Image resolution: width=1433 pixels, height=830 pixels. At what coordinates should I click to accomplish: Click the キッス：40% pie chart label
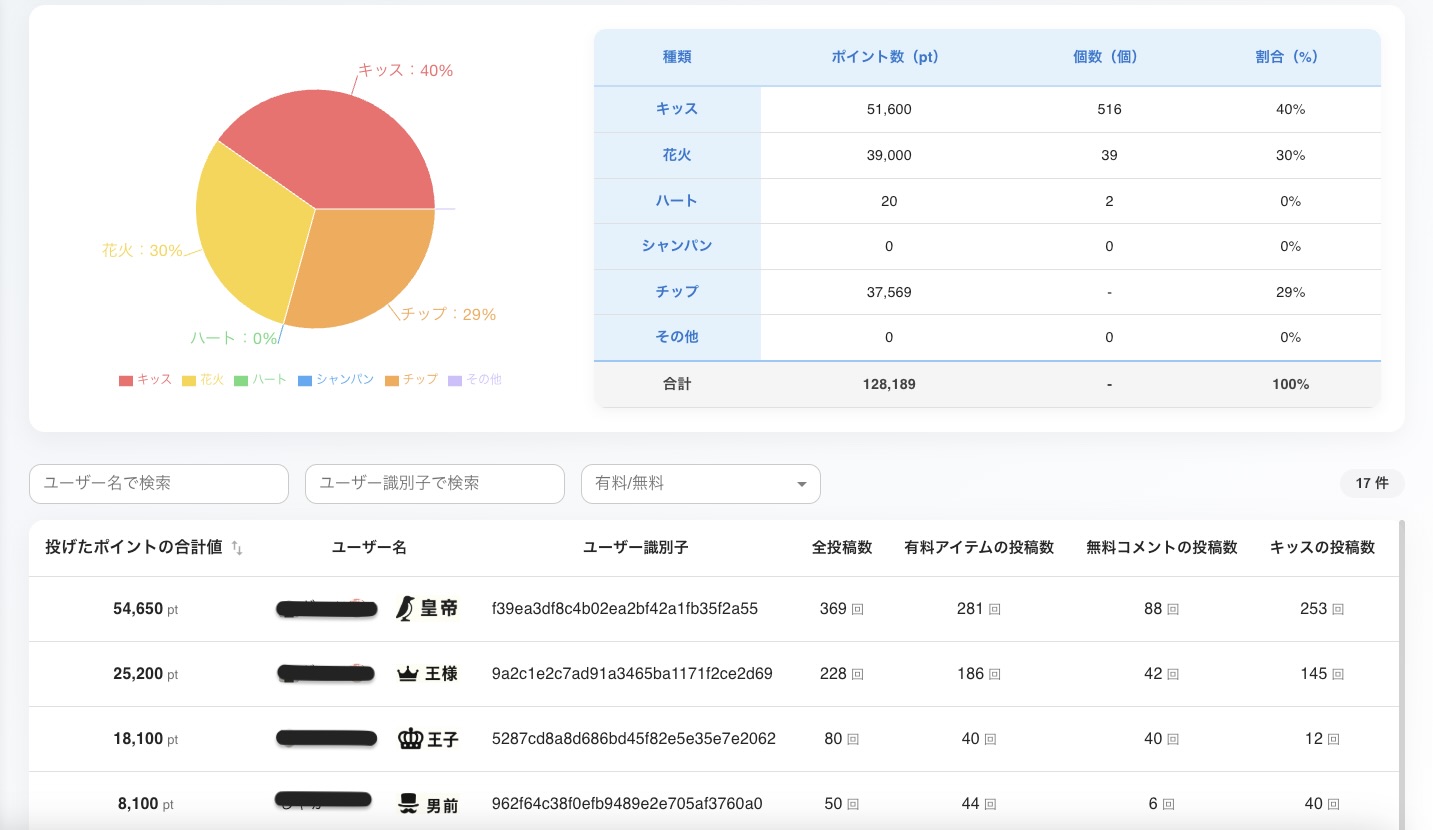tap(405, 70)
